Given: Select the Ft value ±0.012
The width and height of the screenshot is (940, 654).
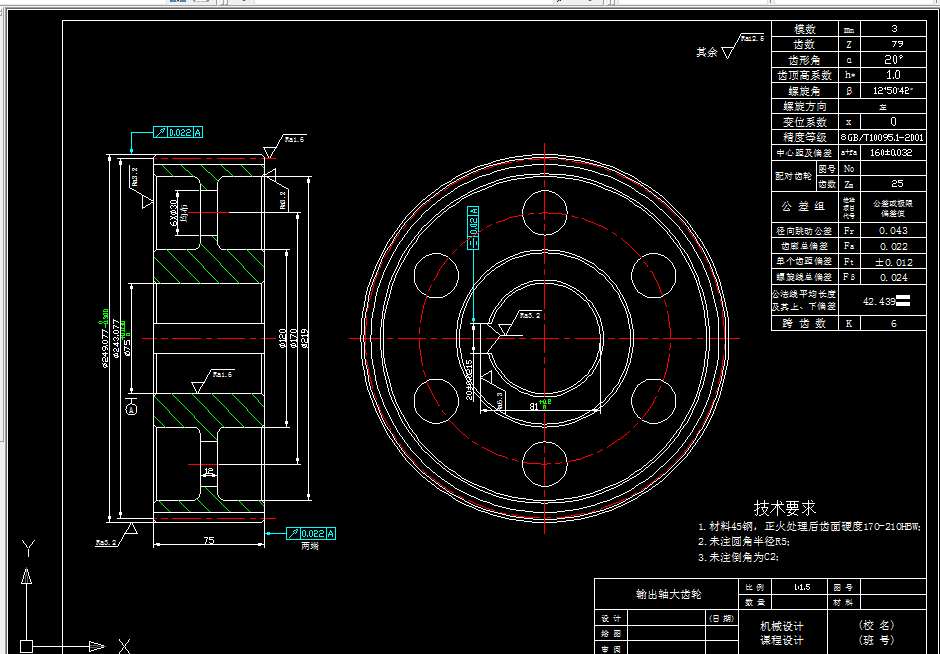Looking at the screenshot, I should pos(893,261).
